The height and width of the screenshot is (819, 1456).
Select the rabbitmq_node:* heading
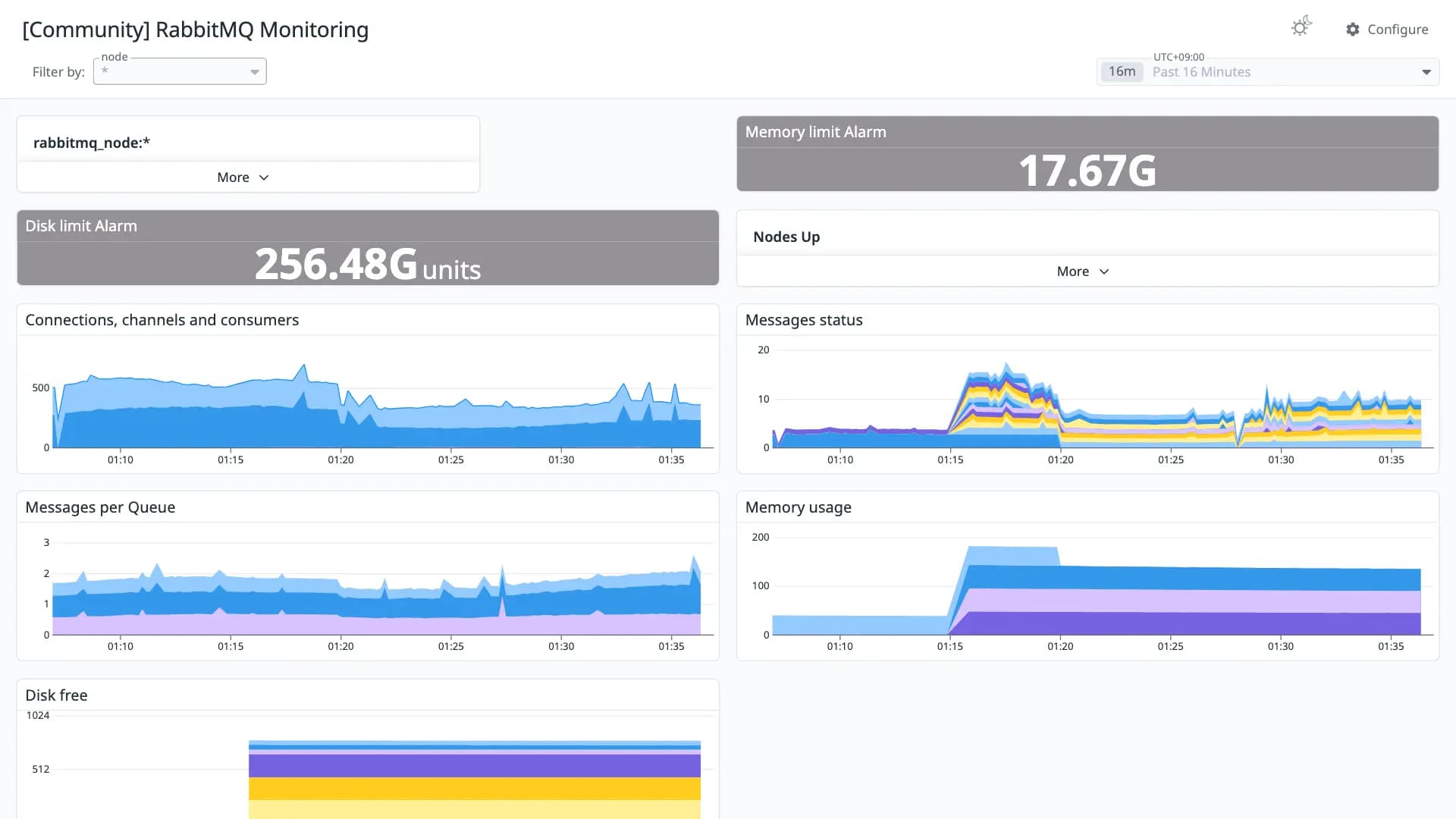tap(92, 143)
